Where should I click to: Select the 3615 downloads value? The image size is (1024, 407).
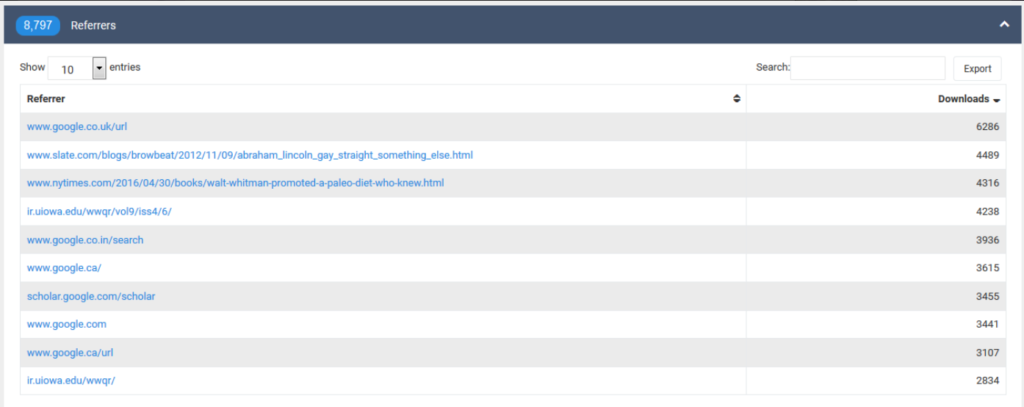pos(987,268)
